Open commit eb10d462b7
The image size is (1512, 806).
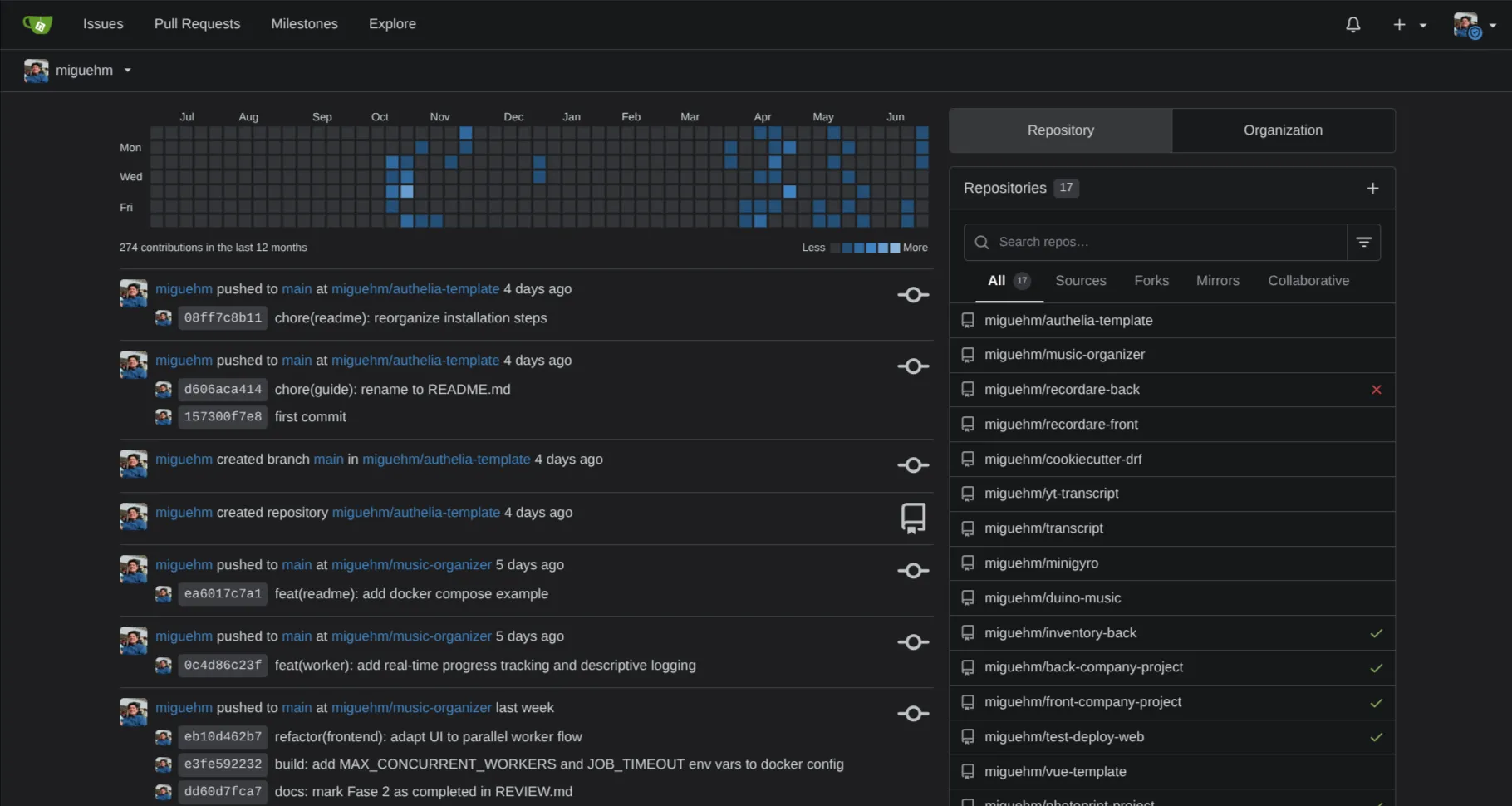click(x=223, y=737)
